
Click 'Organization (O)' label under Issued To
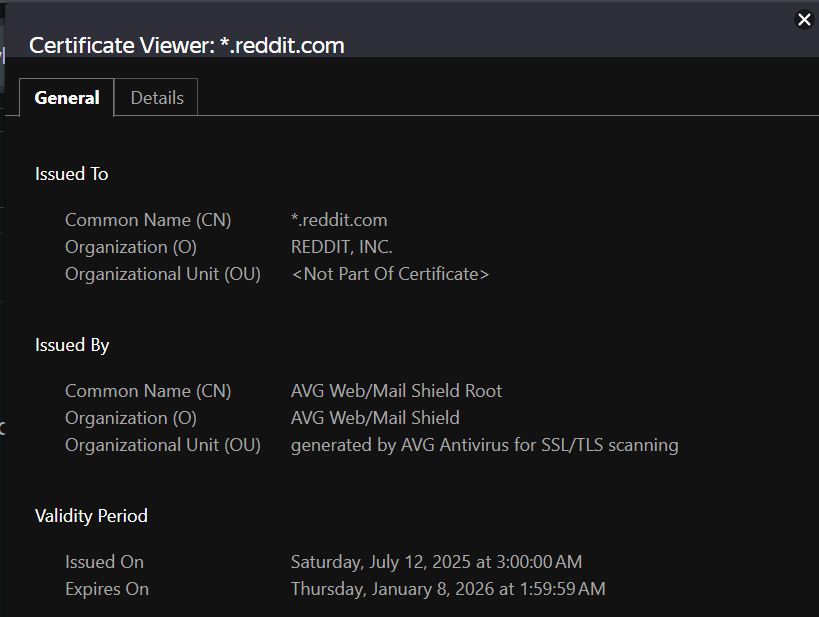[x=131, y=247]
